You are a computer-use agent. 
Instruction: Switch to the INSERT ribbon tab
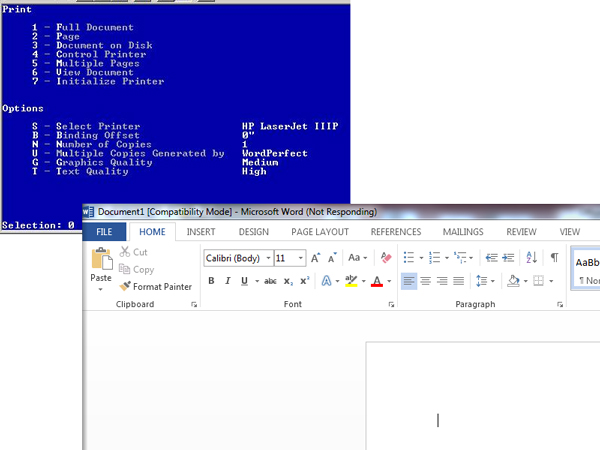click(201, 232)
